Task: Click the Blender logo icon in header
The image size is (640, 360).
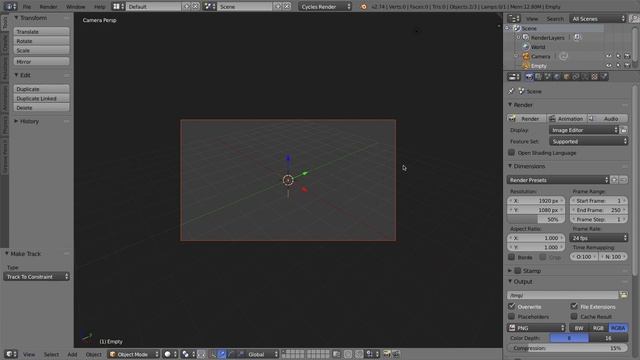Action: tap(363, 7)
